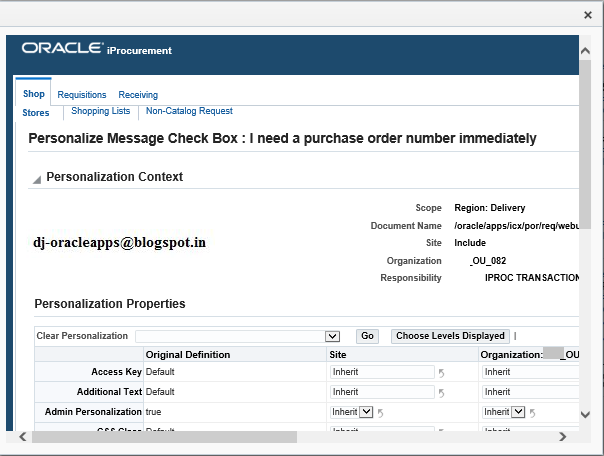Click the Go button
The height and width of the screenshot is (456, 604).
click(x=367, y=336)
